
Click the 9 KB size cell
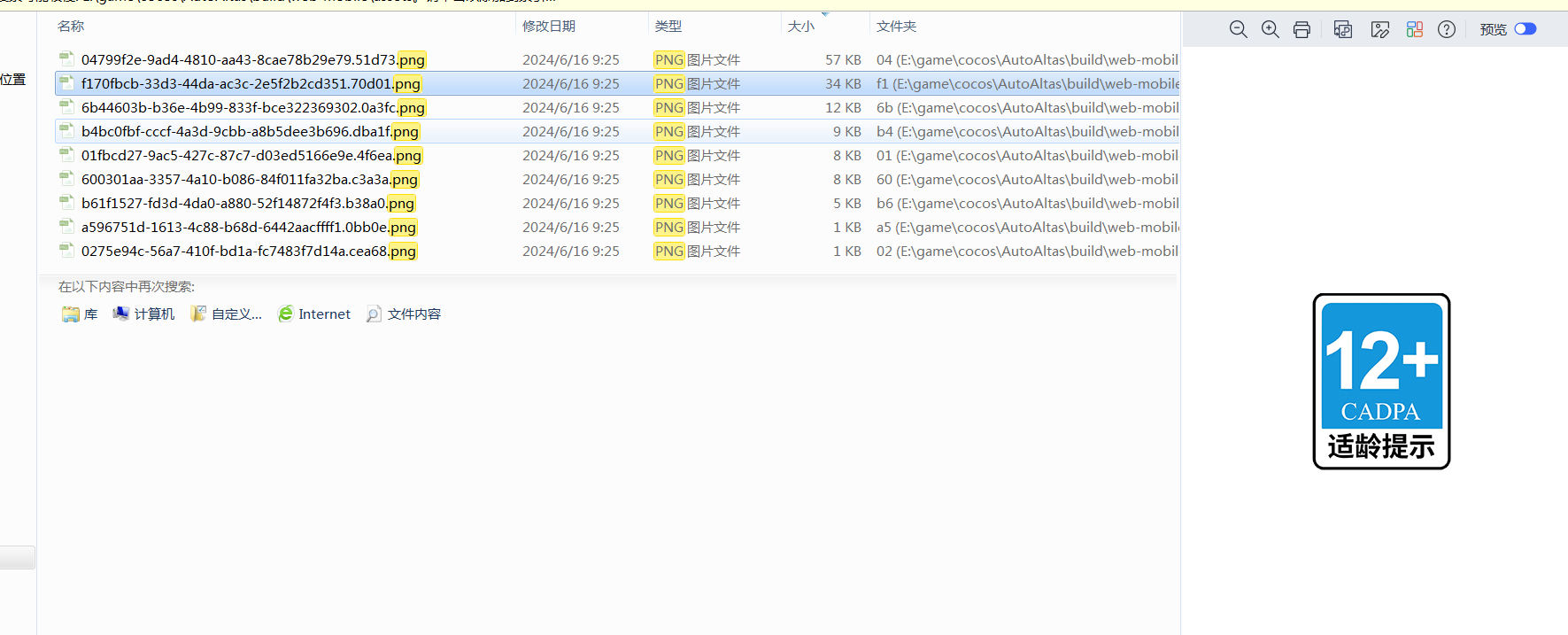pyautogui.click(x=846, y=131)
